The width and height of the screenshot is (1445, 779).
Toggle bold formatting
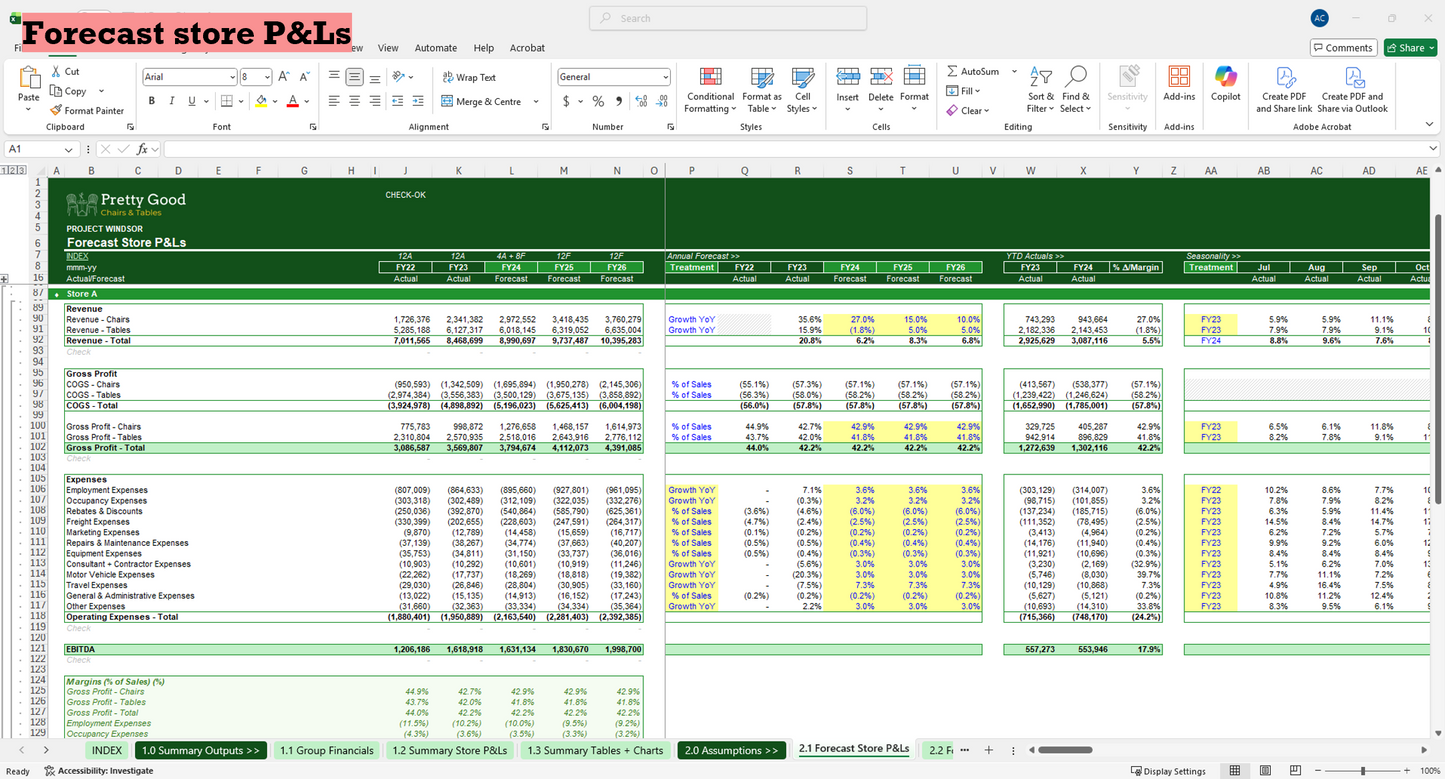click(151, 100)
